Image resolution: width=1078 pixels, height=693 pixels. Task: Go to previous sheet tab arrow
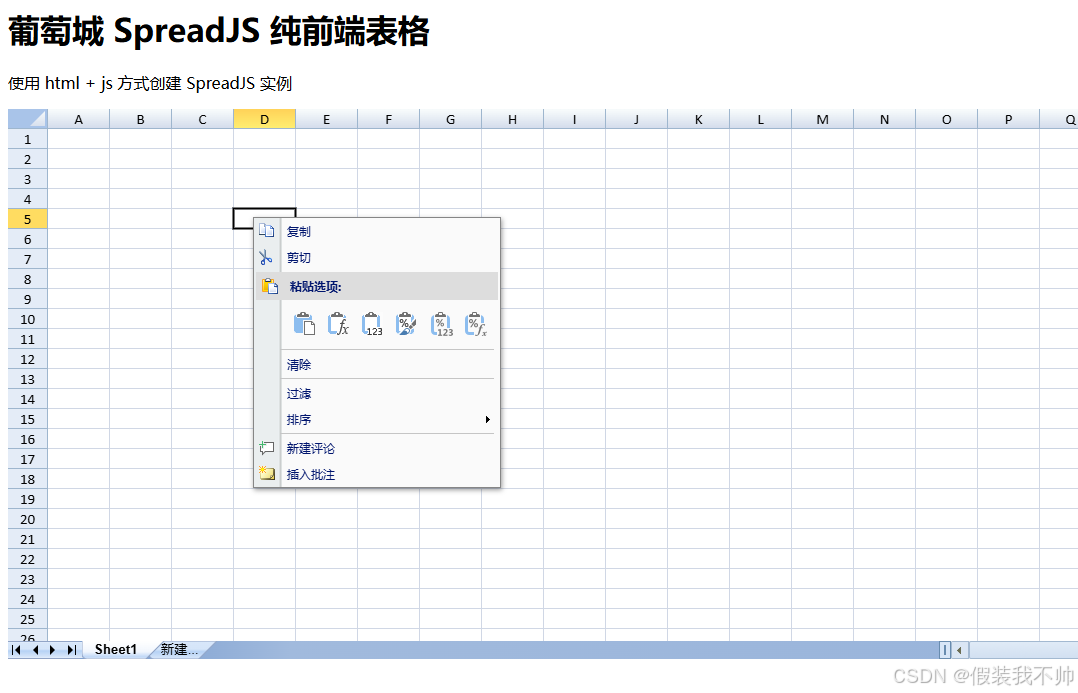pyautogui.click(x=35, y=650)
